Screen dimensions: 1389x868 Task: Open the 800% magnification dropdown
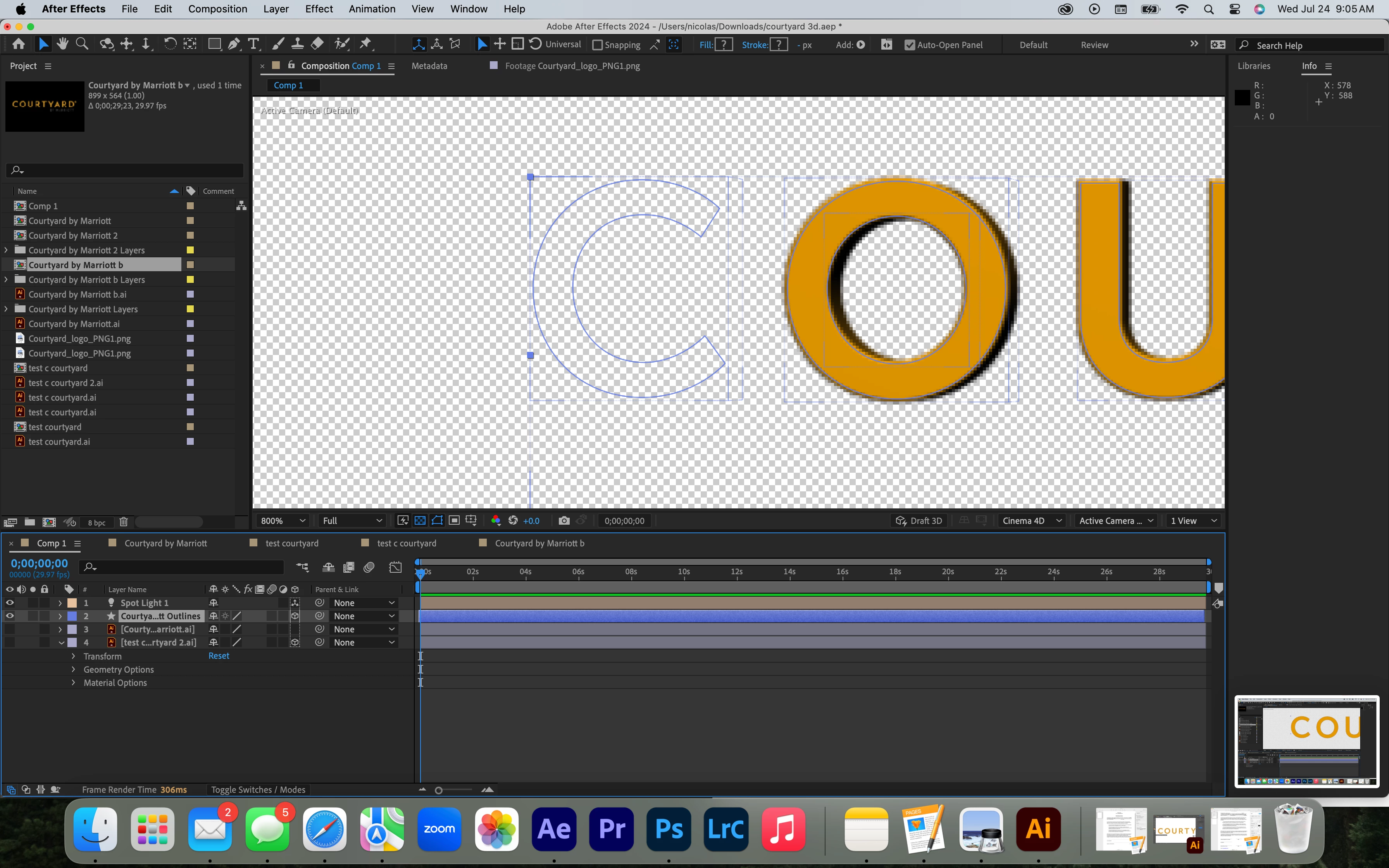pos(283,521)
